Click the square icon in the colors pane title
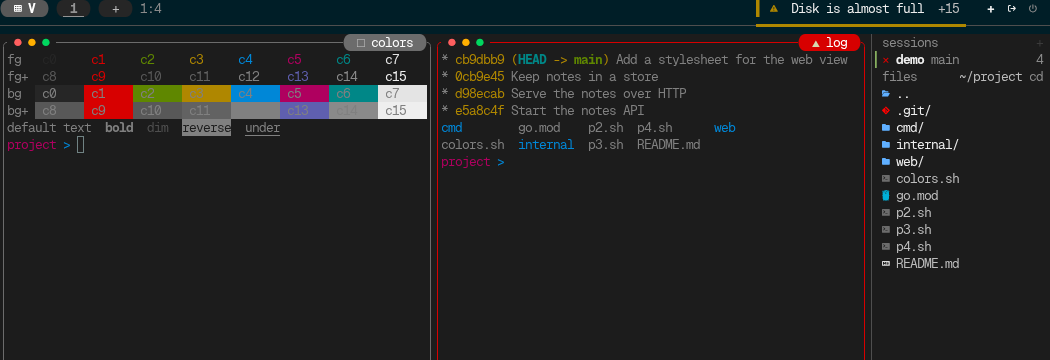Viewport: 1050px width, 360px height. click(361, 43)
